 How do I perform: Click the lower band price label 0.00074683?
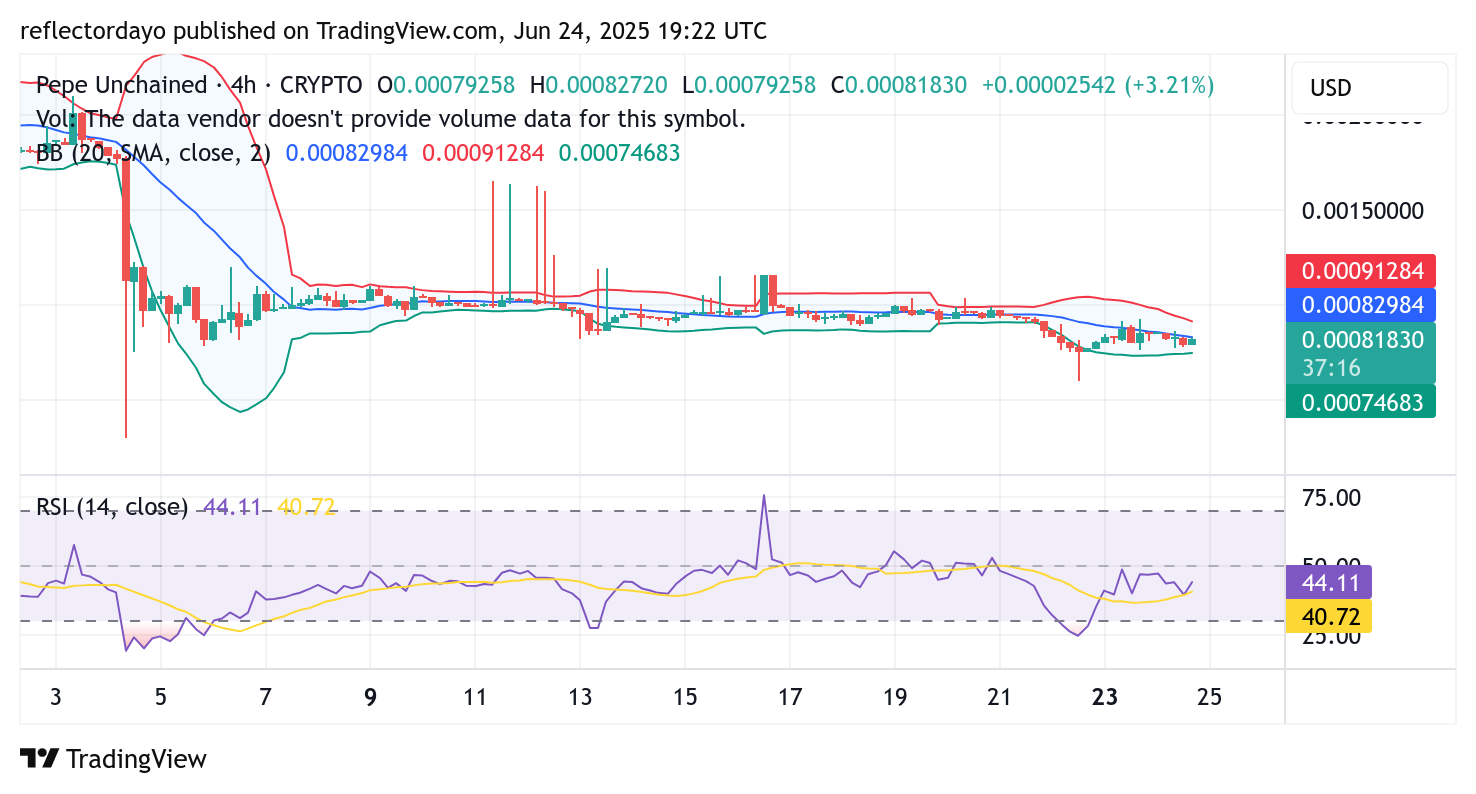click(1361, 401)
